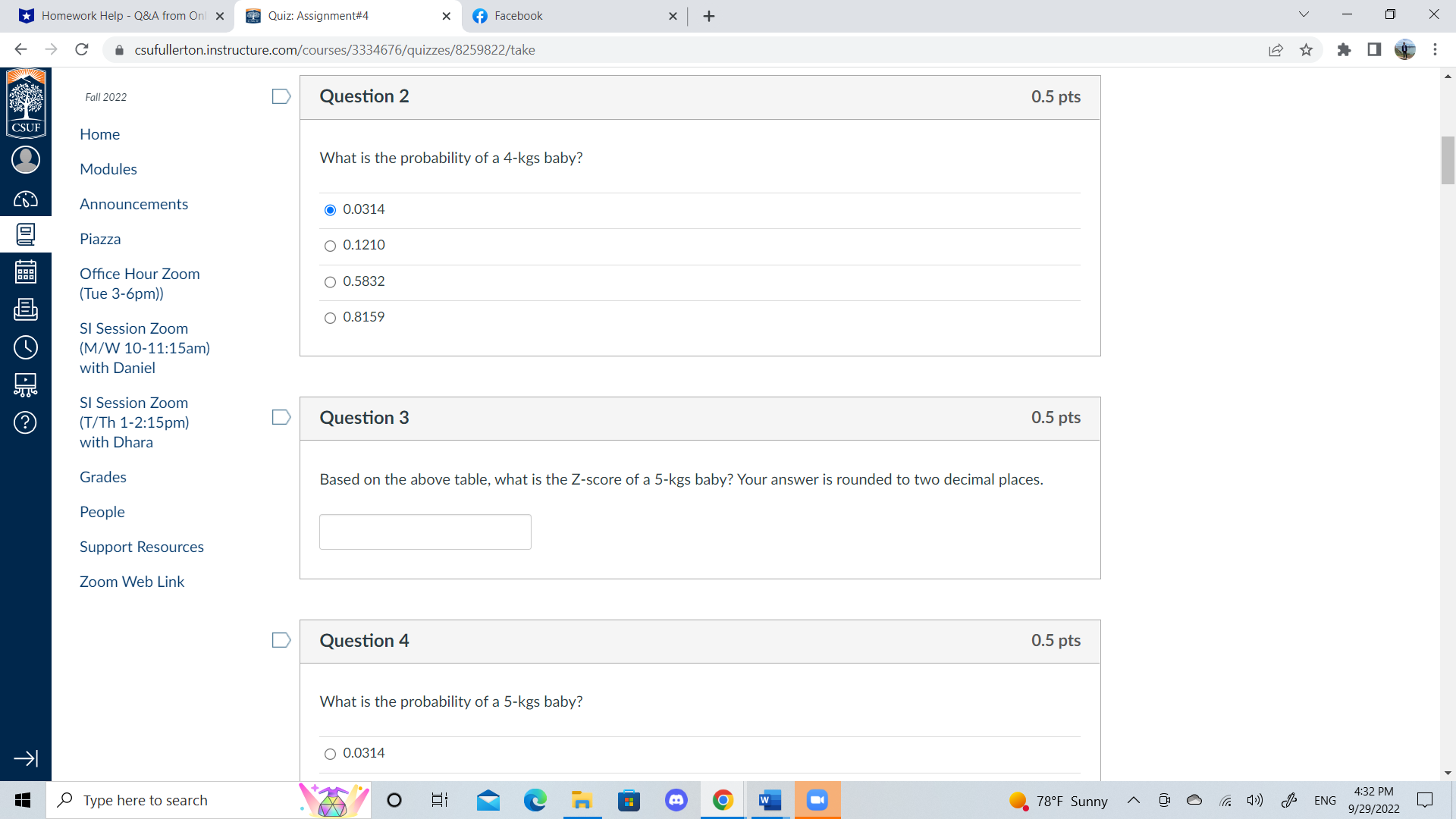Select the Dashboard gauge icon in sidebar
This screenshot has width=1456, height=819.
pyautogui.click(x=25, y=197)
